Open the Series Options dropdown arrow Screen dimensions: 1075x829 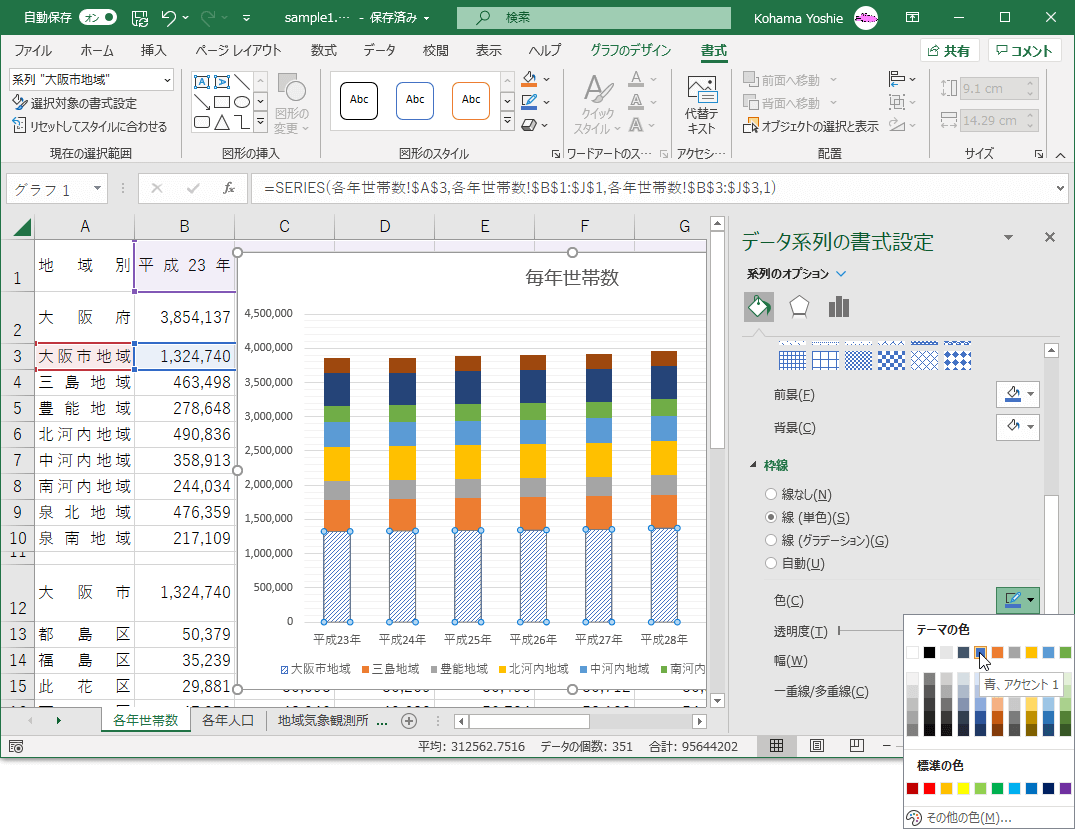pos(841,274)
